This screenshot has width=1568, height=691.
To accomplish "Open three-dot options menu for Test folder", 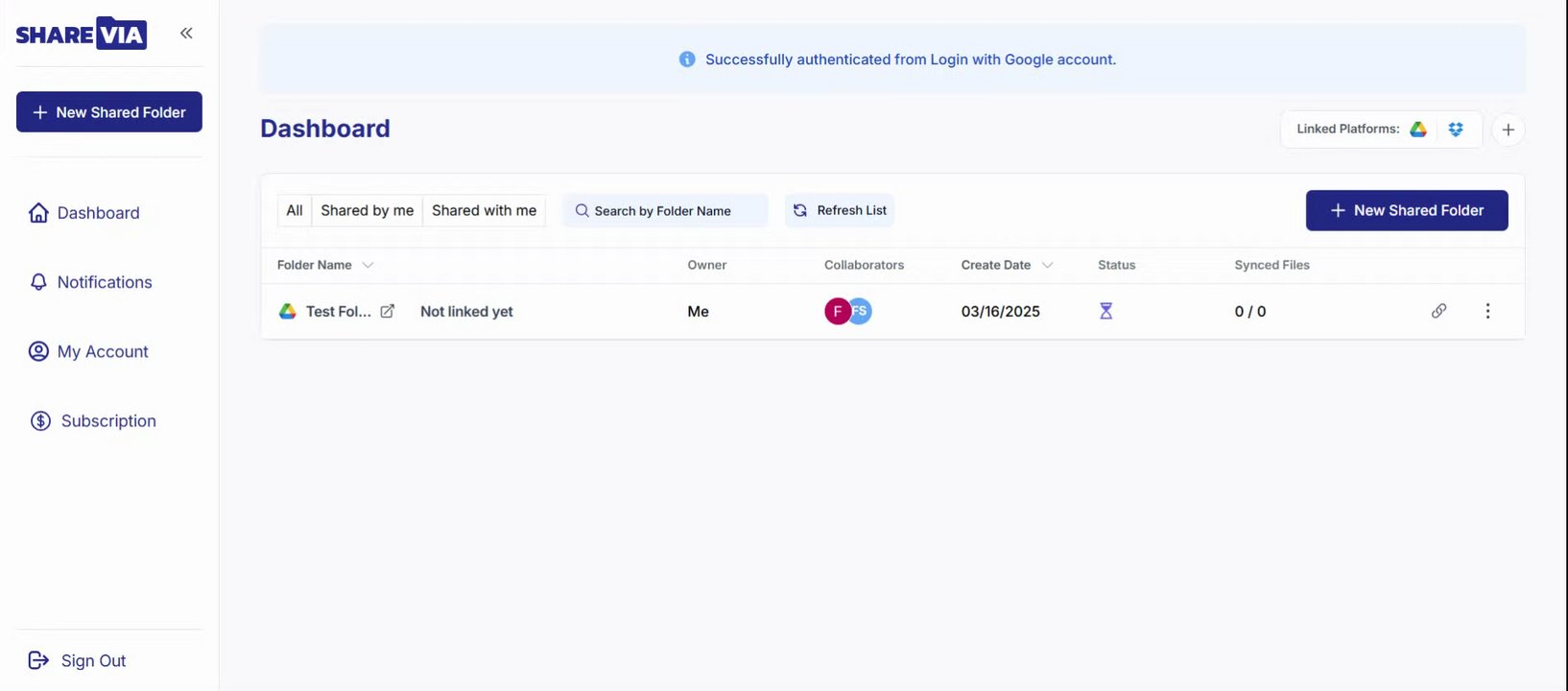I will pyautogui.click(x=1487, y=311).
